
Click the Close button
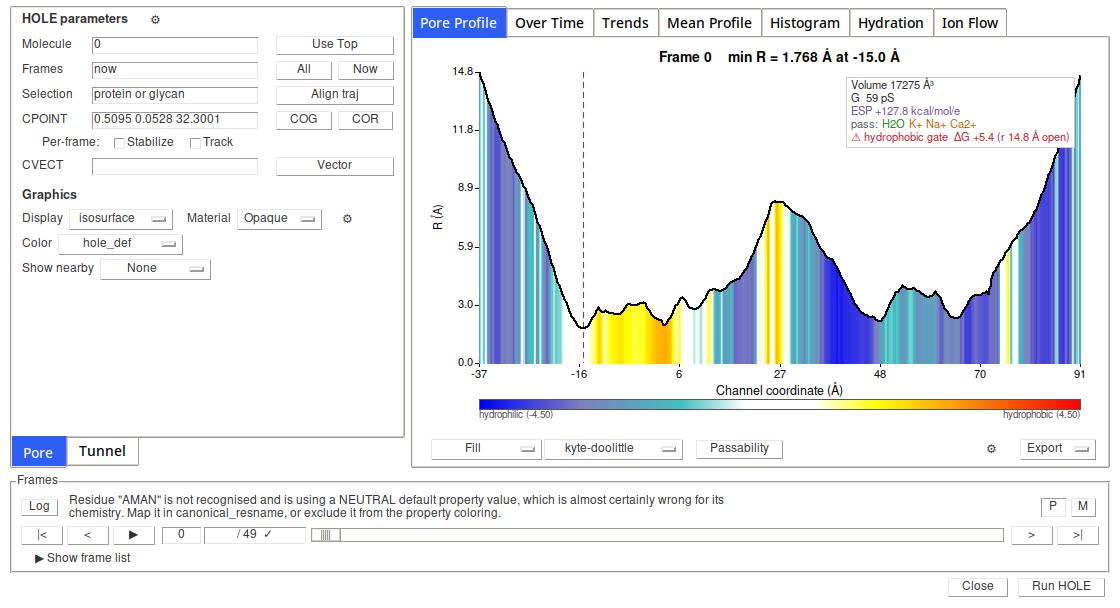click(977, 587)
